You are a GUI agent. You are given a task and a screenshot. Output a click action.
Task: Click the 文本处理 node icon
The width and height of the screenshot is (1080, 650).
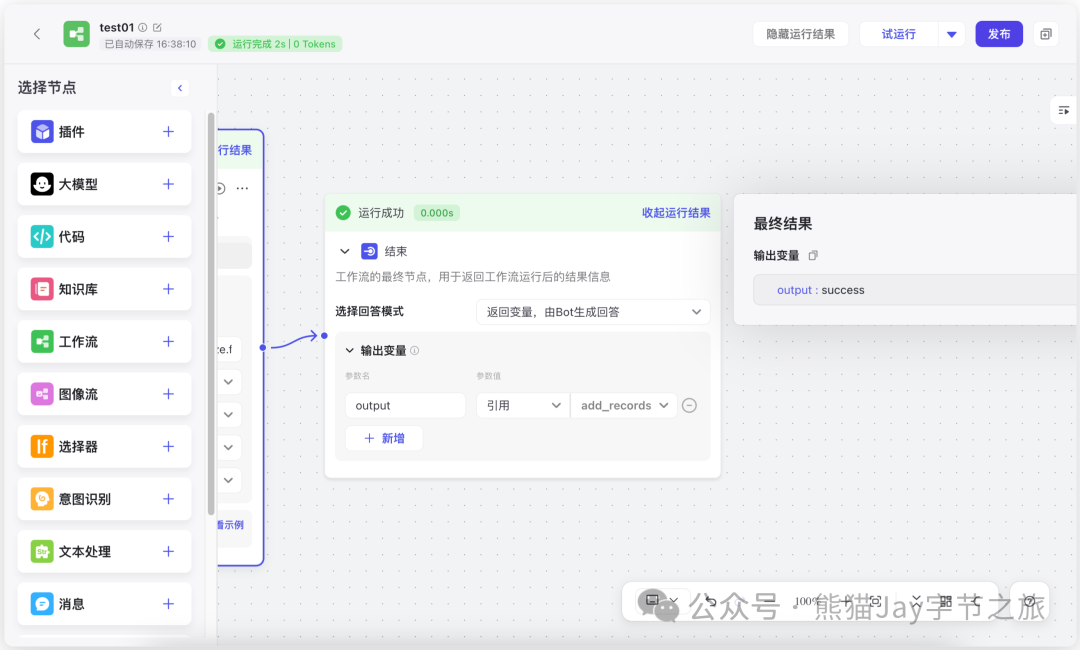point(42,552)
